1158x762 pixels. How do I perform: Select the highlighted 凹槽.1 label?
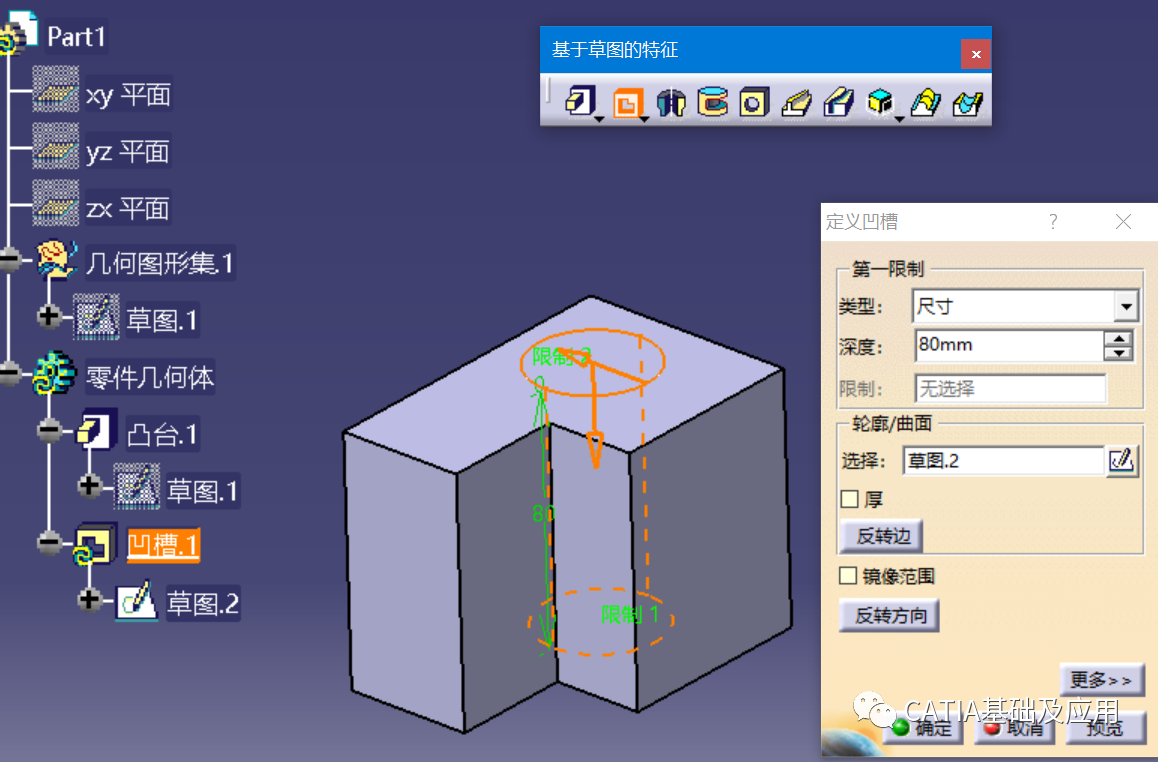(x=163, y=546)
